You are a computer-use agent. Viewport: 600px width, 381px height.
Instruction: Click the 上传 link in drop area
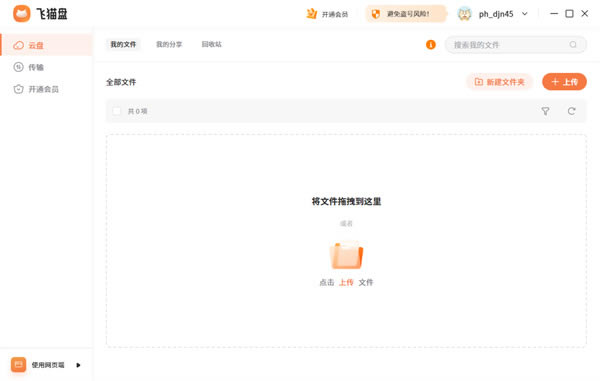(346, 282)
